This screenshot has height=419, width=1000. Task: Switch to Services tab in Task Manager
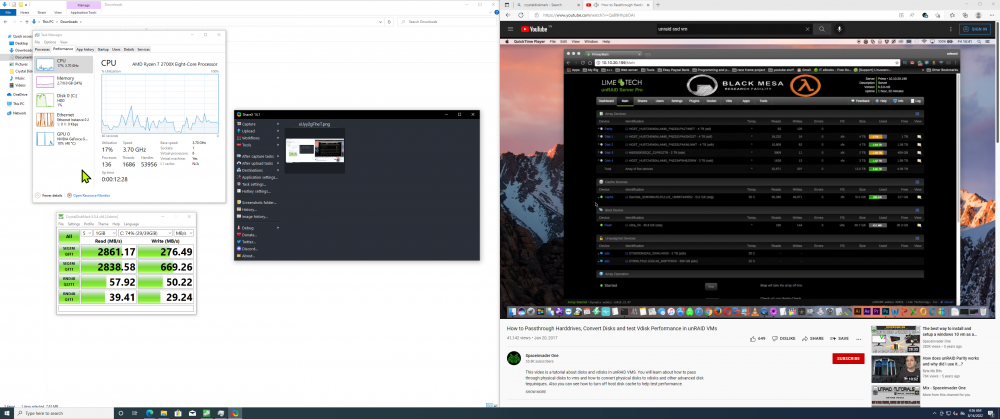[x=143, y=49]
